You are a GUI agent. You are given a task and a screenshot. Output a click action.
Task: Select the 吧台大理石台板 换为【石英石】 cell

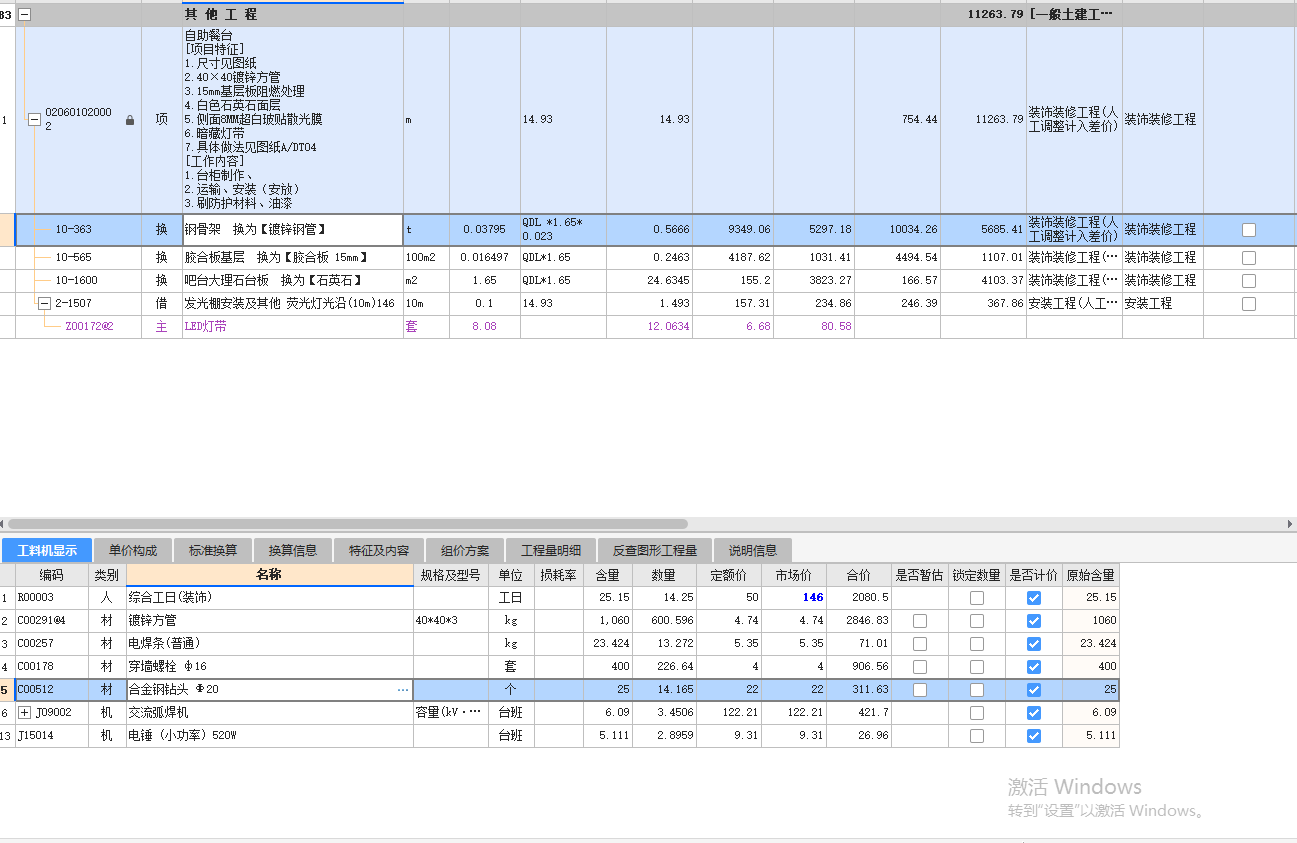click(x=293, y=281)
